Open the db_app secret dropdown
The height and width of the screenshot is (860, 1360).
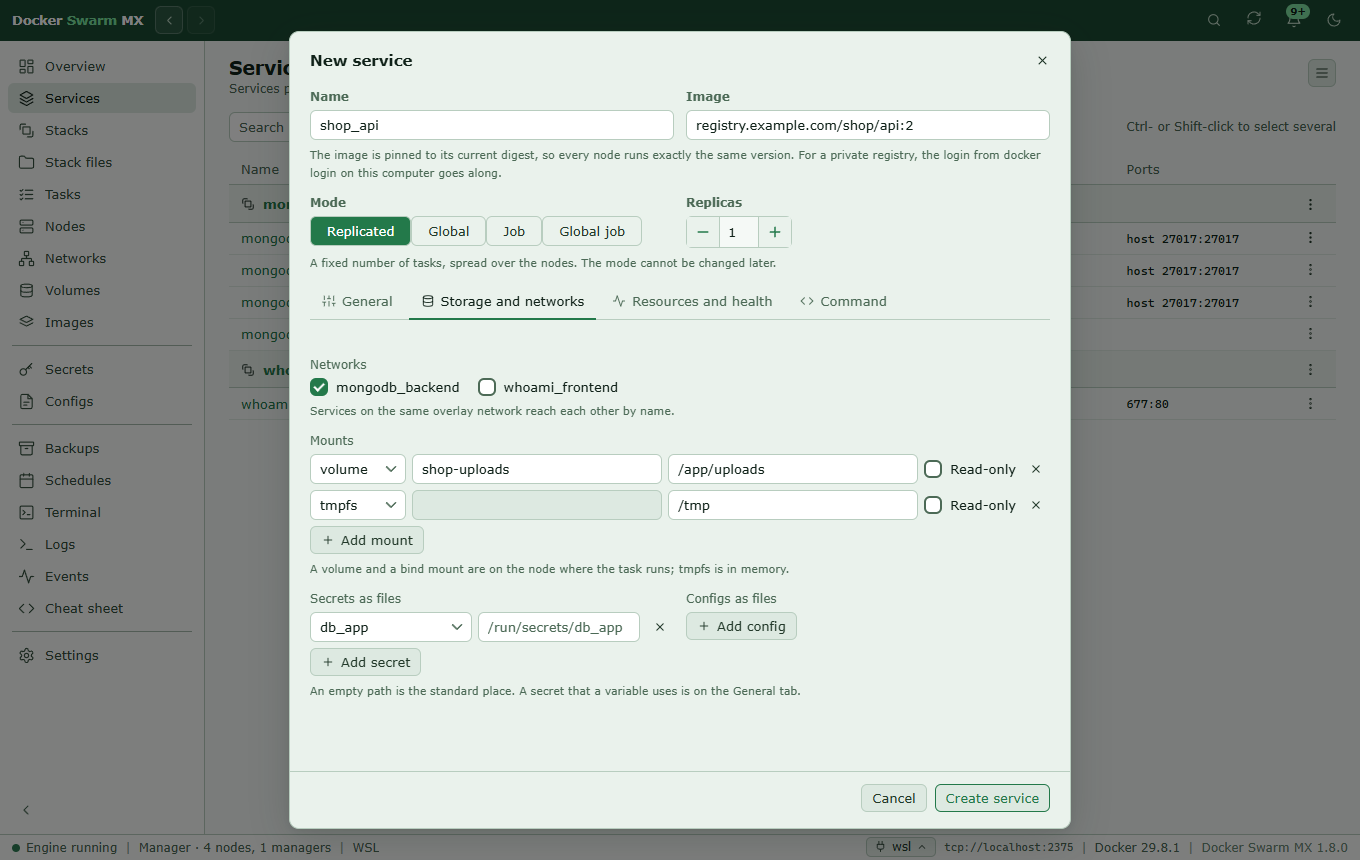coord(391,627)
